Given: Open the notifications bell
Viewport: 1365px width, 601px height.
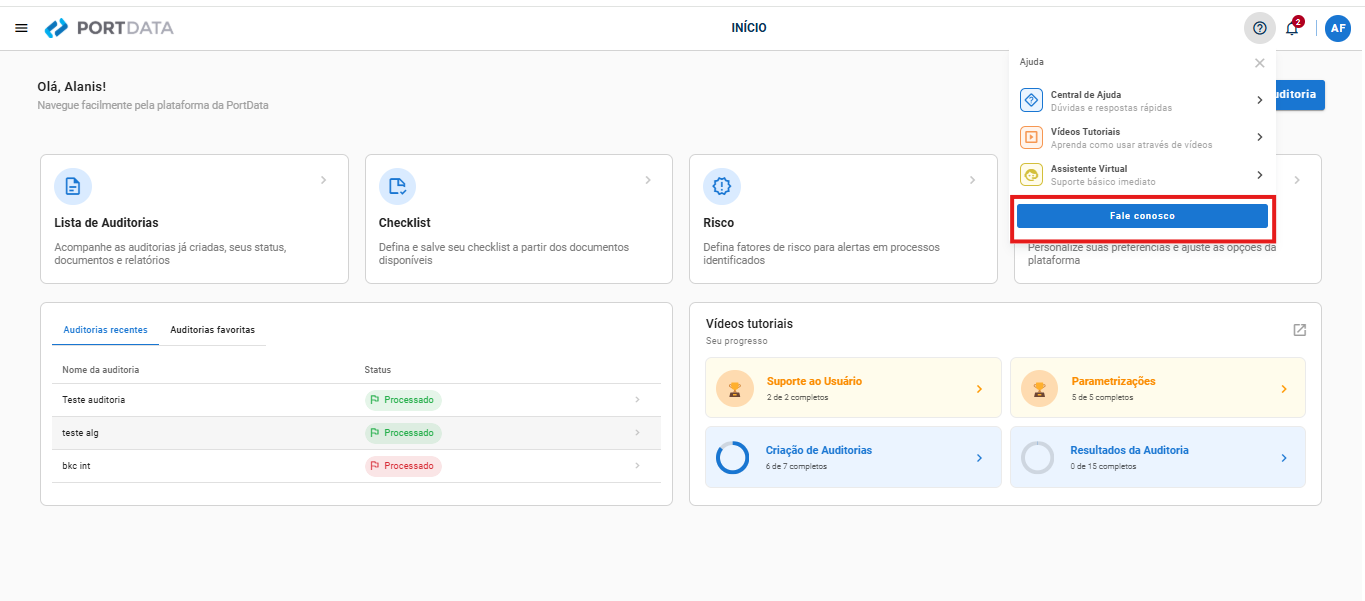Looking at the screenshot, I should [1292, 28].
